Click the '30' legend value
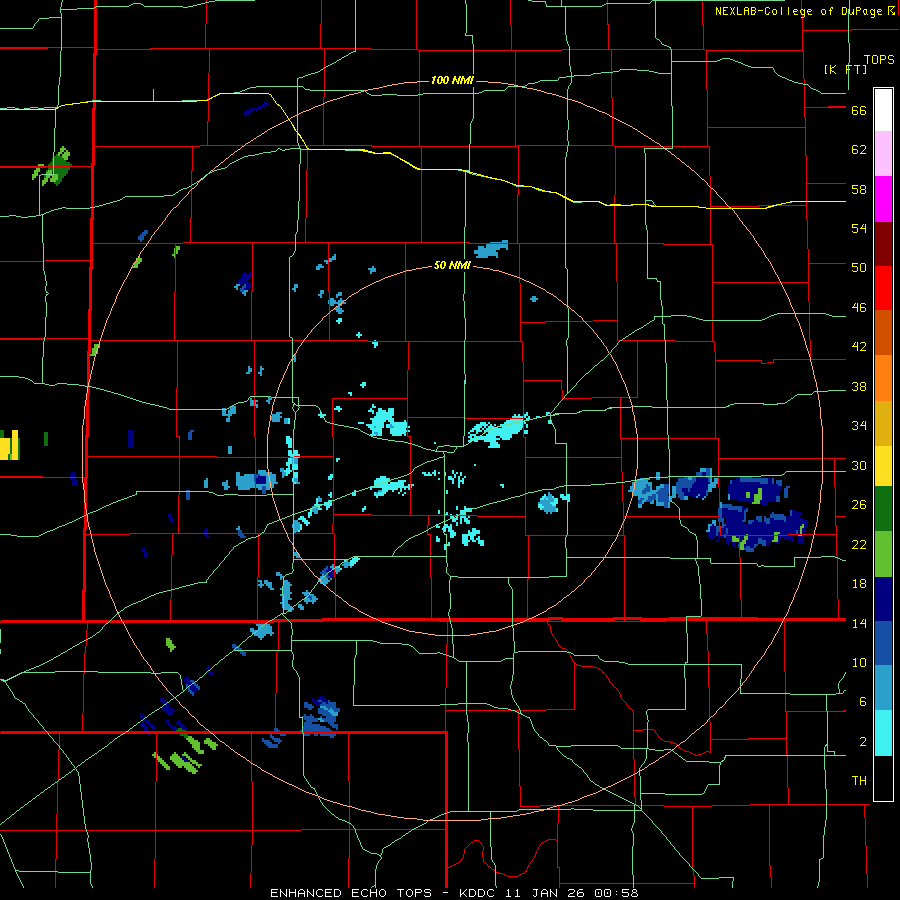900x900 pixels. (859, 465)
